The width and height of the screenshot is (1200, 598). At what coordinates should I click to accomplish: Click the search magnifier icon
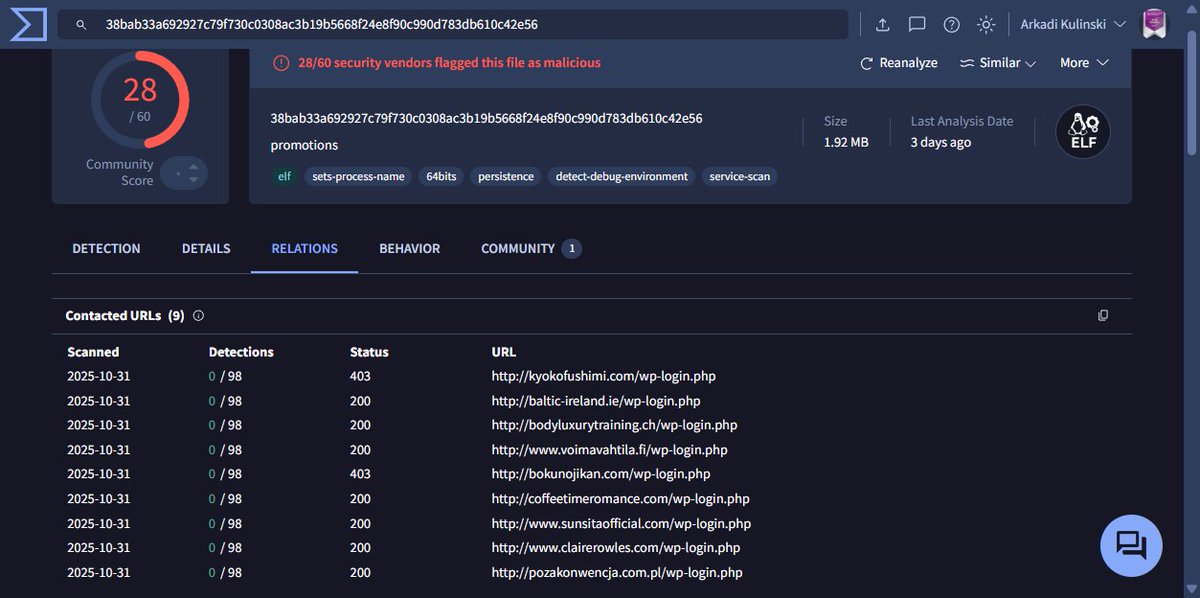click(x=80, y=24)
